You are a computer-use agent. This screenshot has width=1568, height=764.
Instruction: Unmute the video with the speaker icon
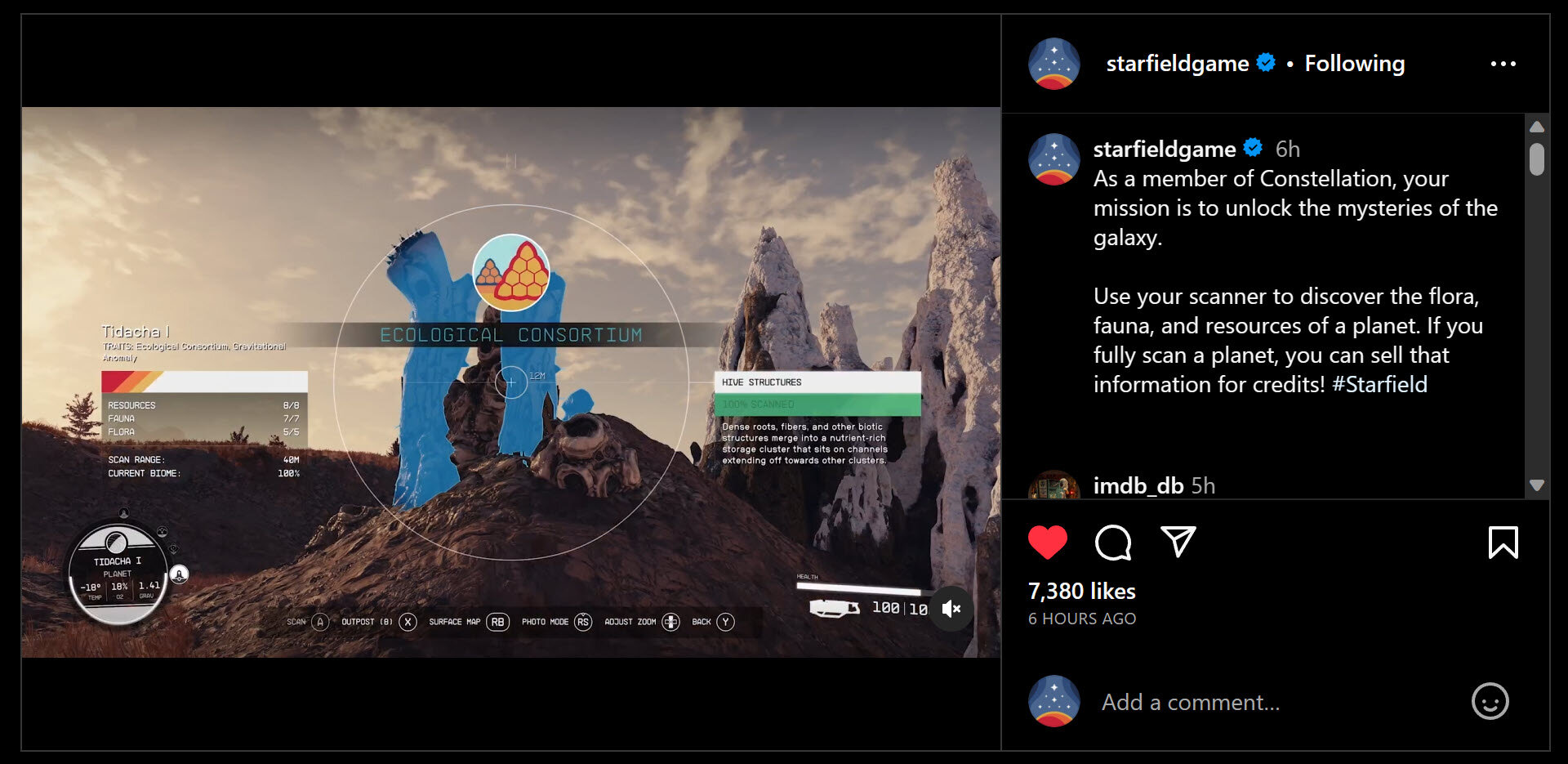[950, 608]
